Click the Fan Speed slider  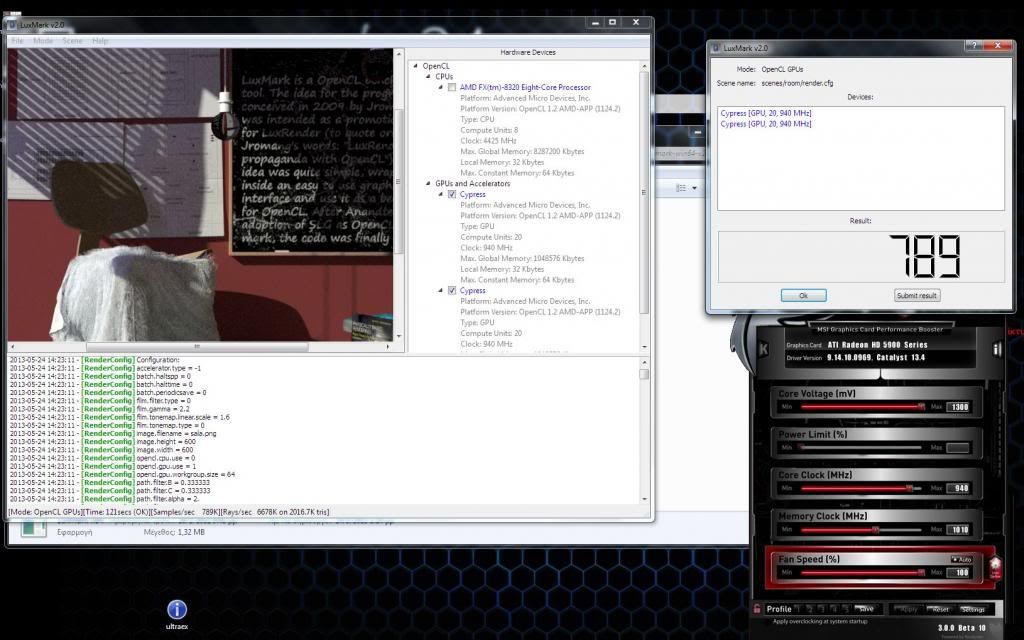(x=861, y=573)
